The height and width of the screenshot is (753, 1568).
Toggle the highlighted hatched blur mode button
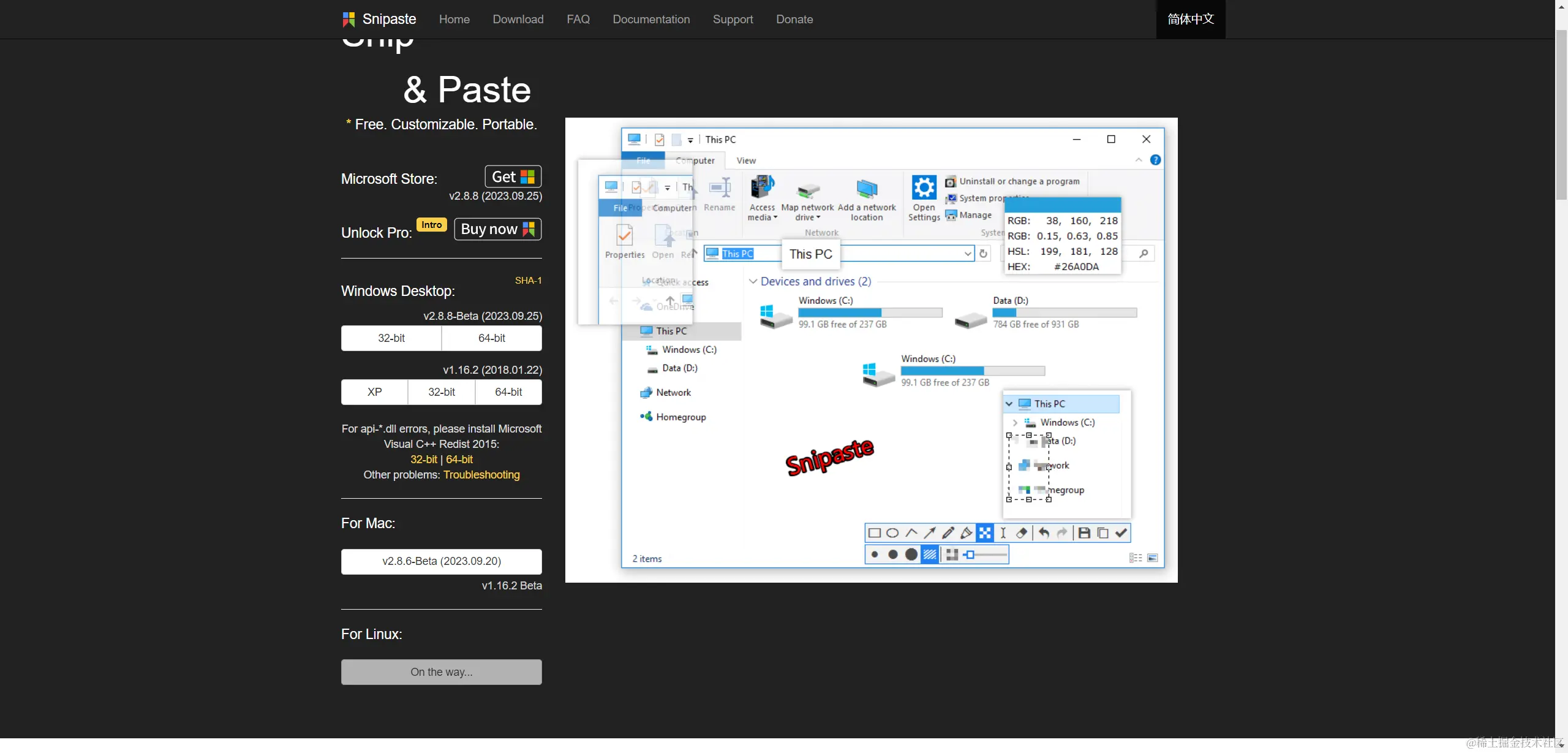point(930,554)
